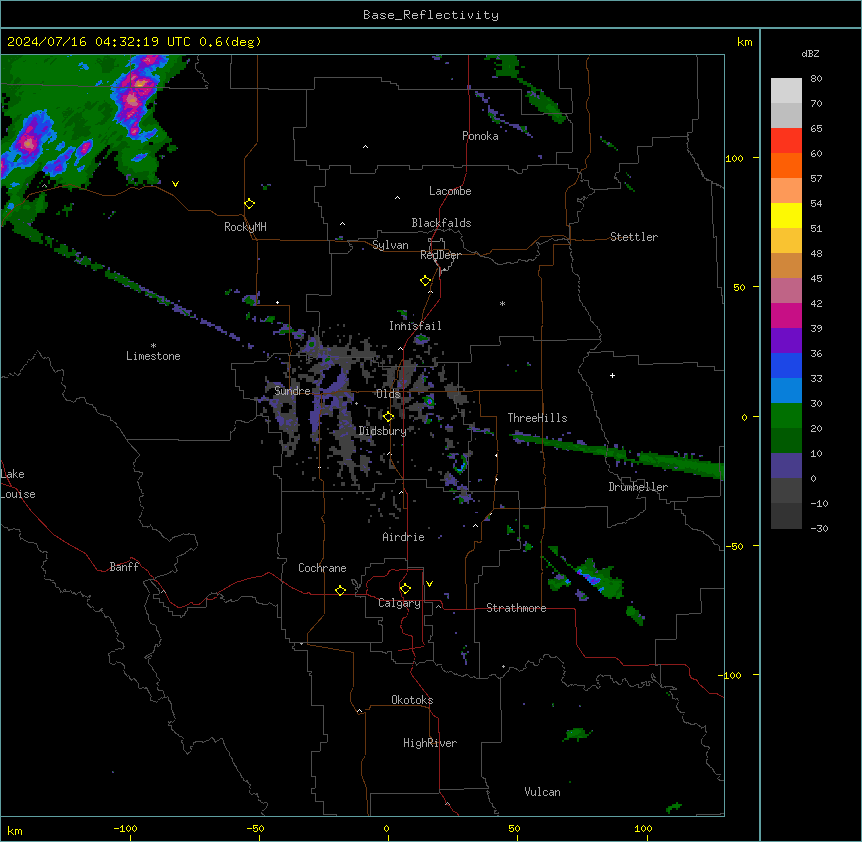Click the -50 tick label on bottom axis

point(255,828)
